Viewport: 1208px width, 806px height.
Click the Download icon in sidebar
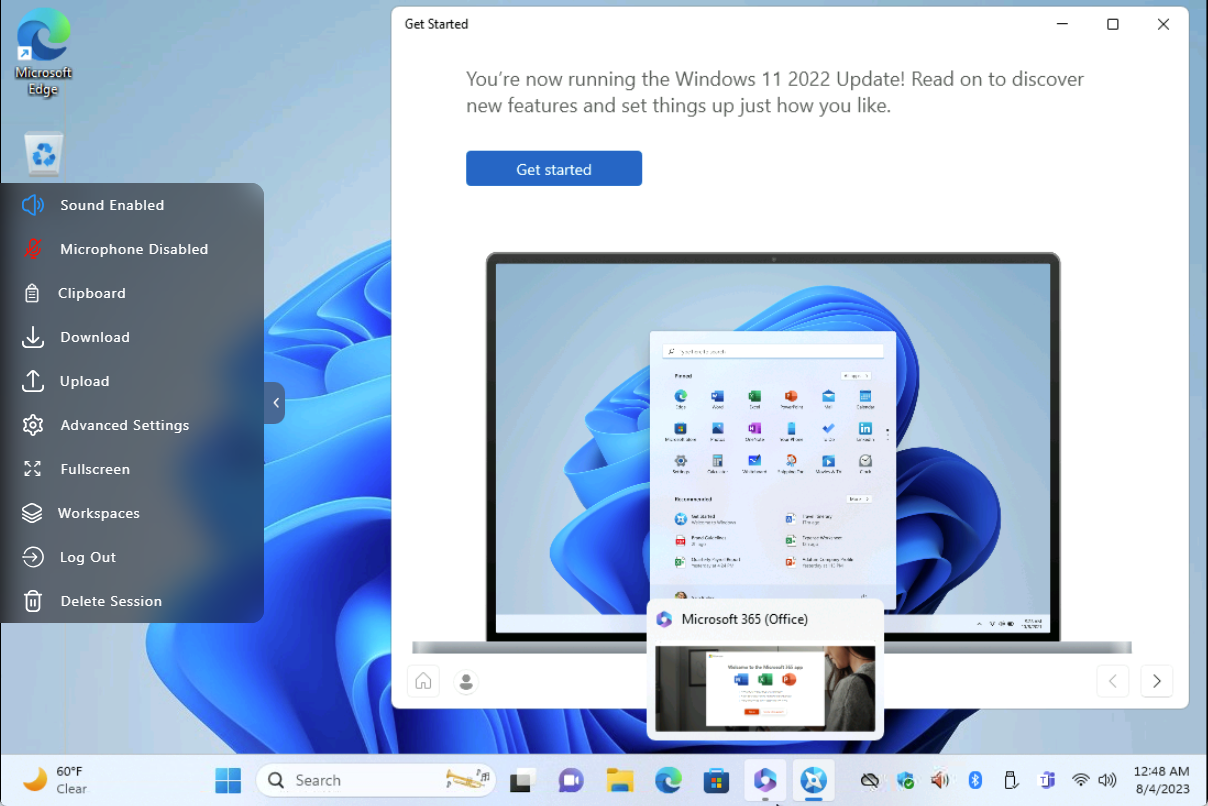(x=33, y=337)
